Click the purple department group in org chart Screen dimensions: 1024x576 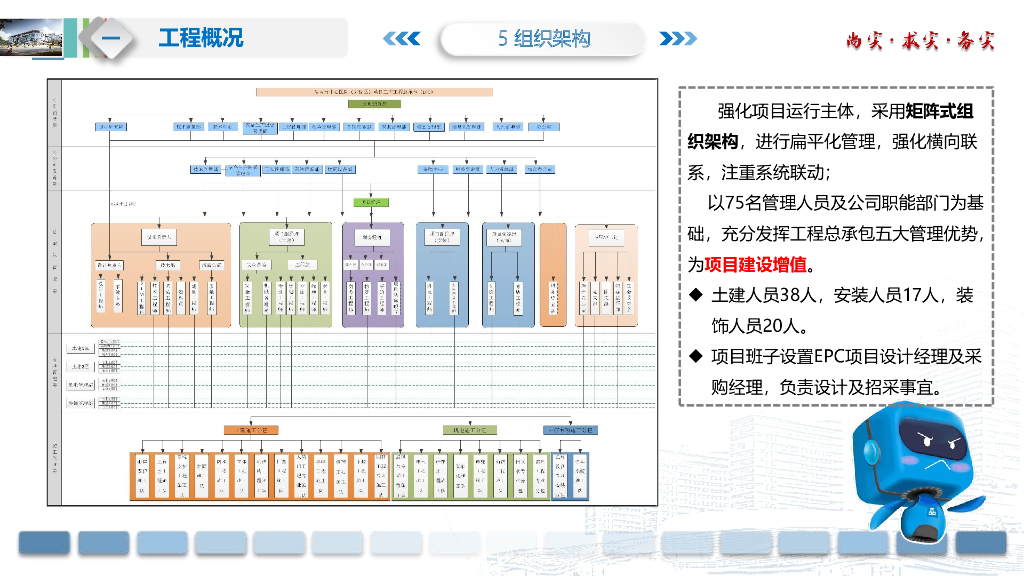(x=373, y=275)
